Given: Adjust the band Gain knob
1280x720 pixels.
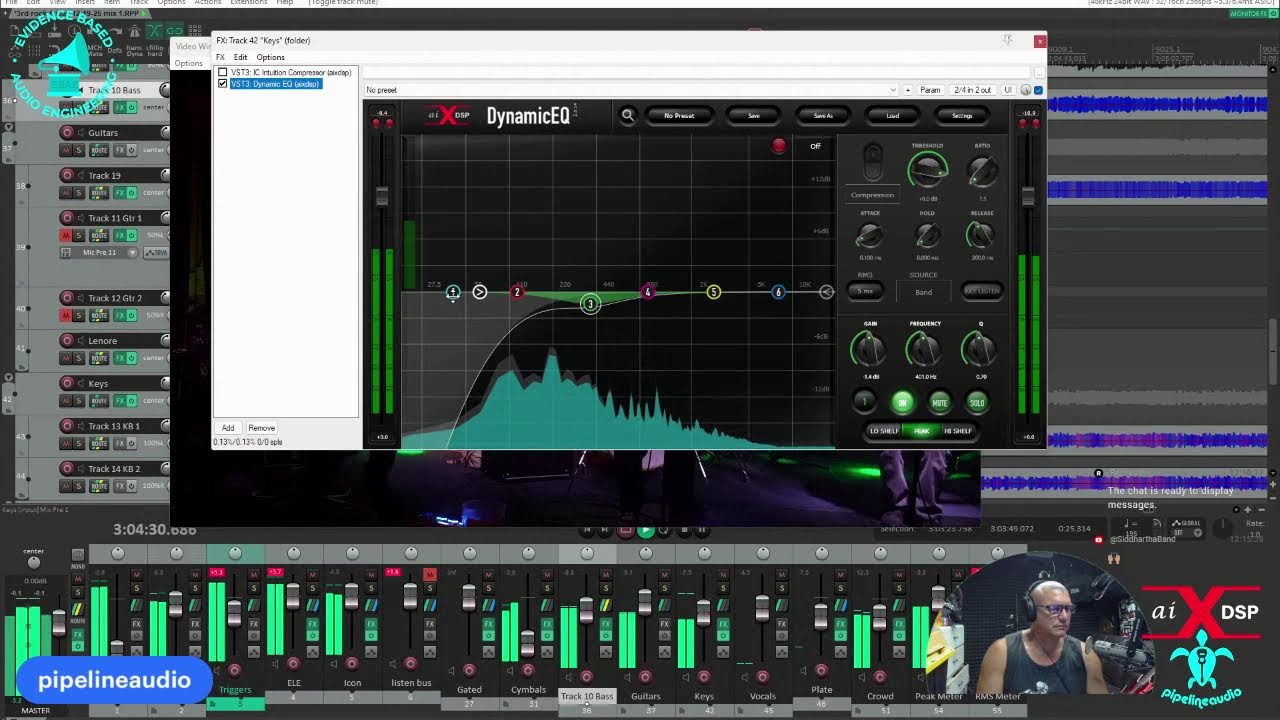Looking at the screenshot, I should point(868,350).
